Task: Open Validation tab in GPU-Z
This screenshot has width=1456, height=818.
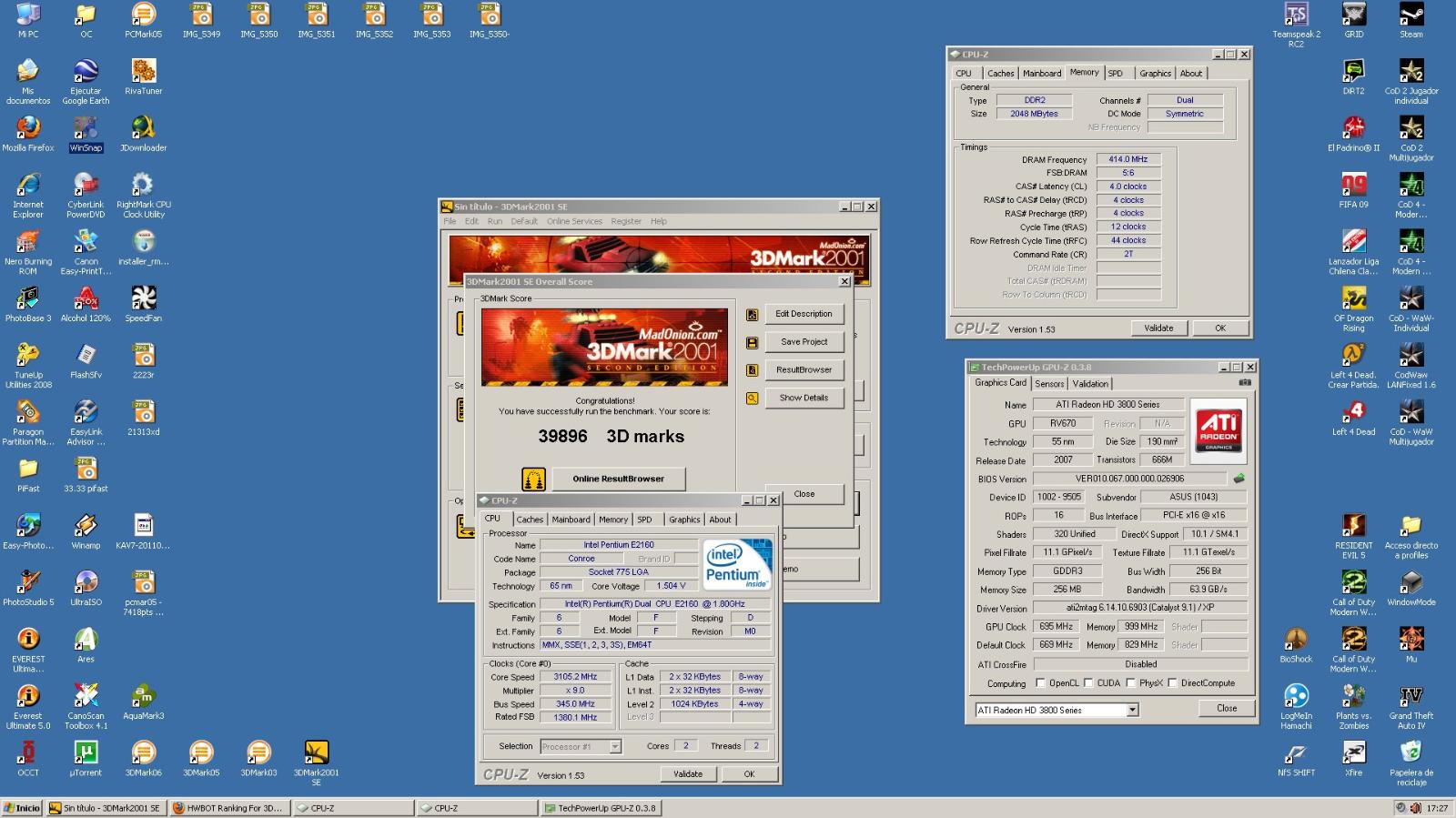Action: point(1090,384)
